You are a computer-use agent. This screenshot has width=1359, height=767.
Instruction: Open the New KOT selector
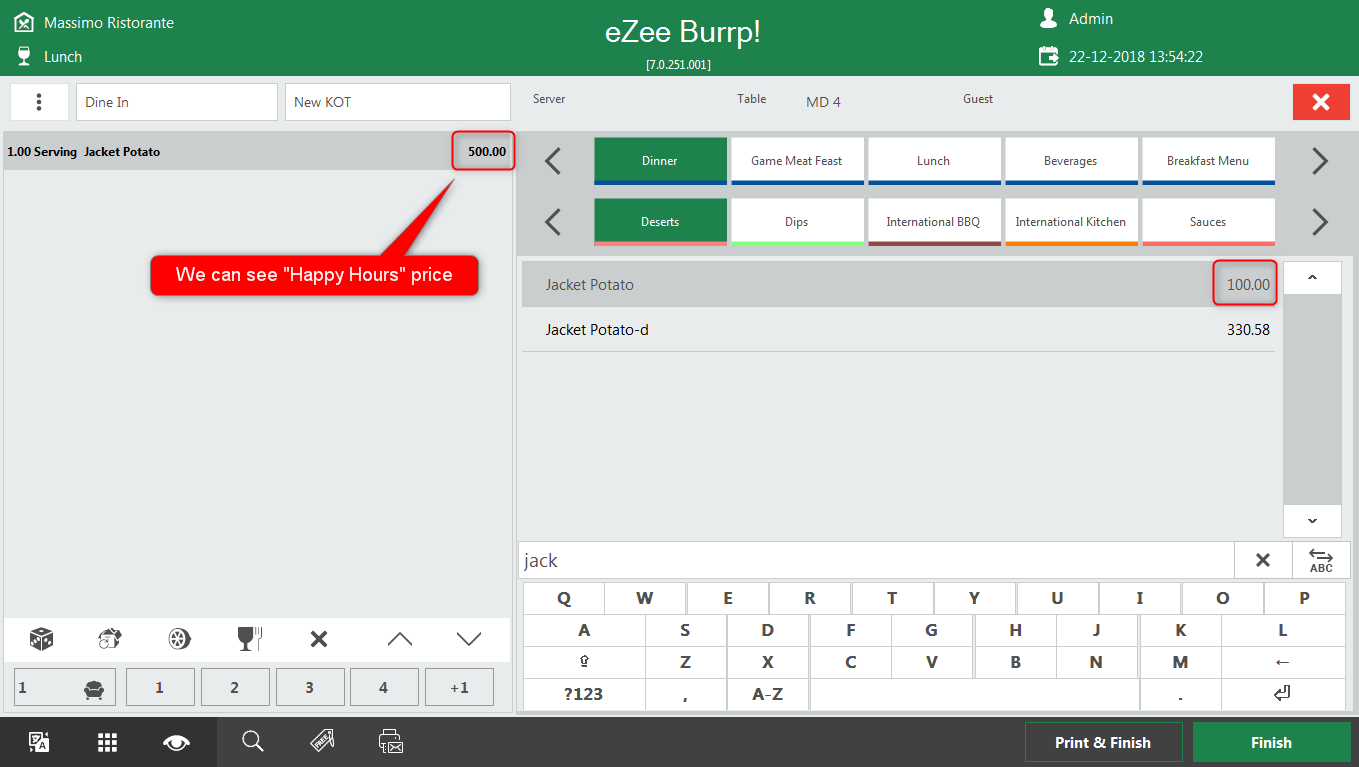point(398,102)
